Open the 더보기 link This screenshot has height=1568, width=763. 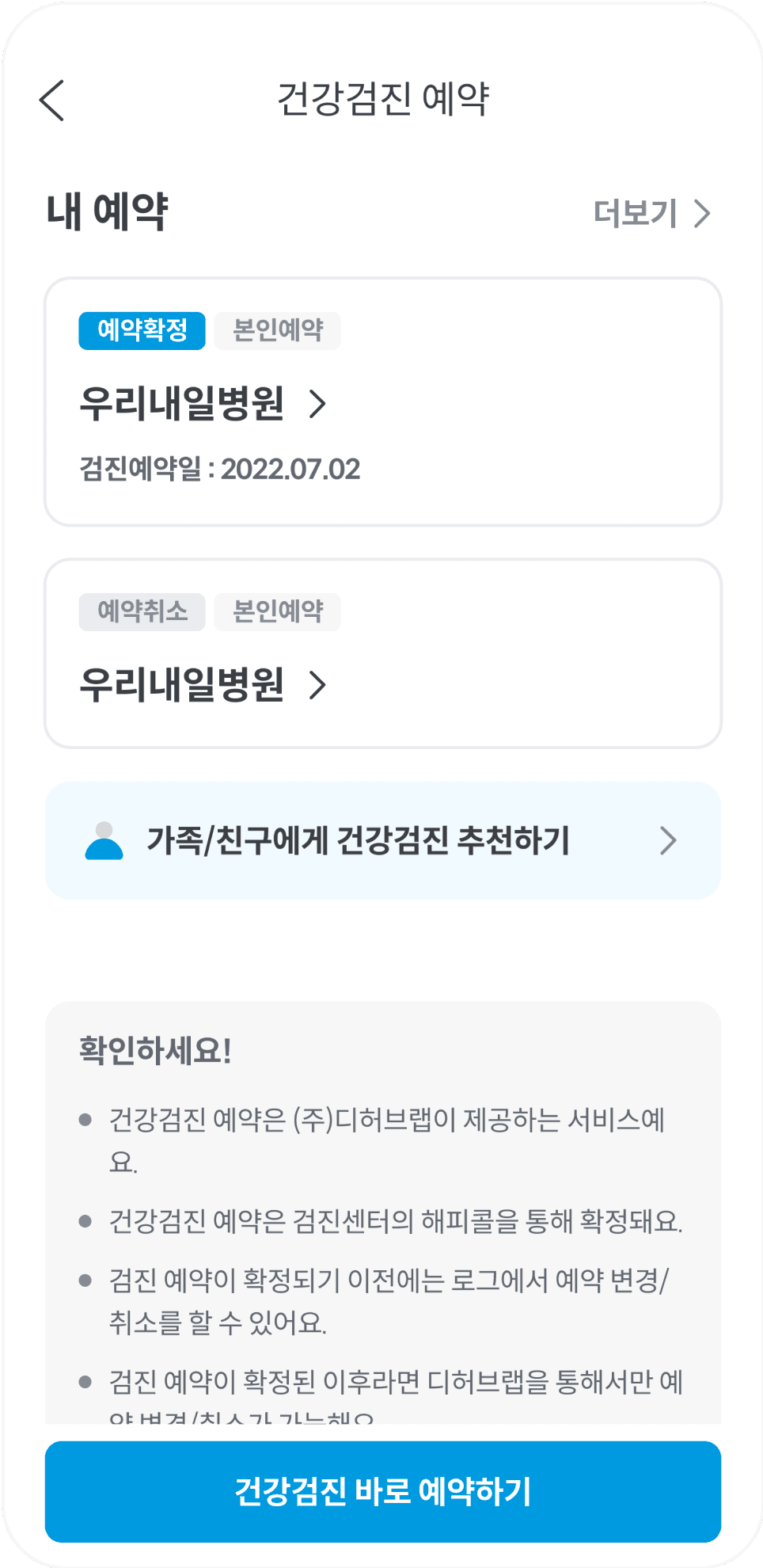pos(636,213)
